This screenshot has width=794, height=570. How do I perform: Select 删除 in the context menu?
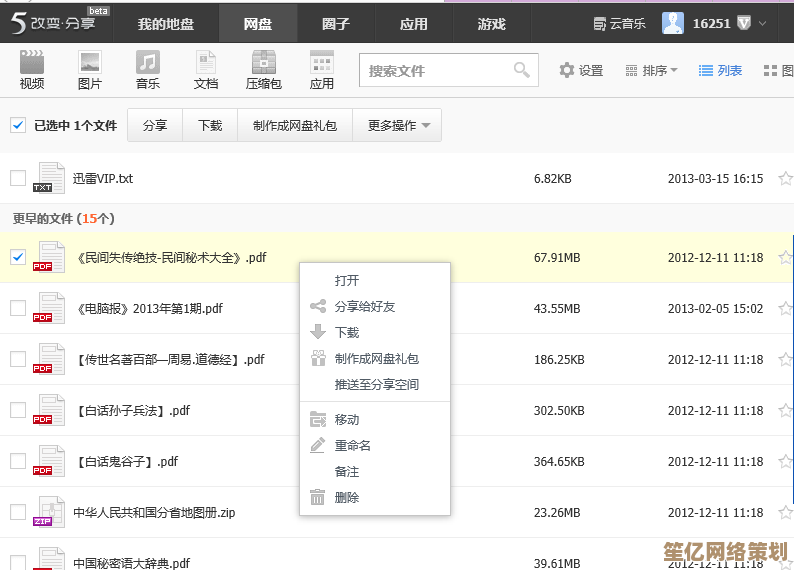(347, 497)
